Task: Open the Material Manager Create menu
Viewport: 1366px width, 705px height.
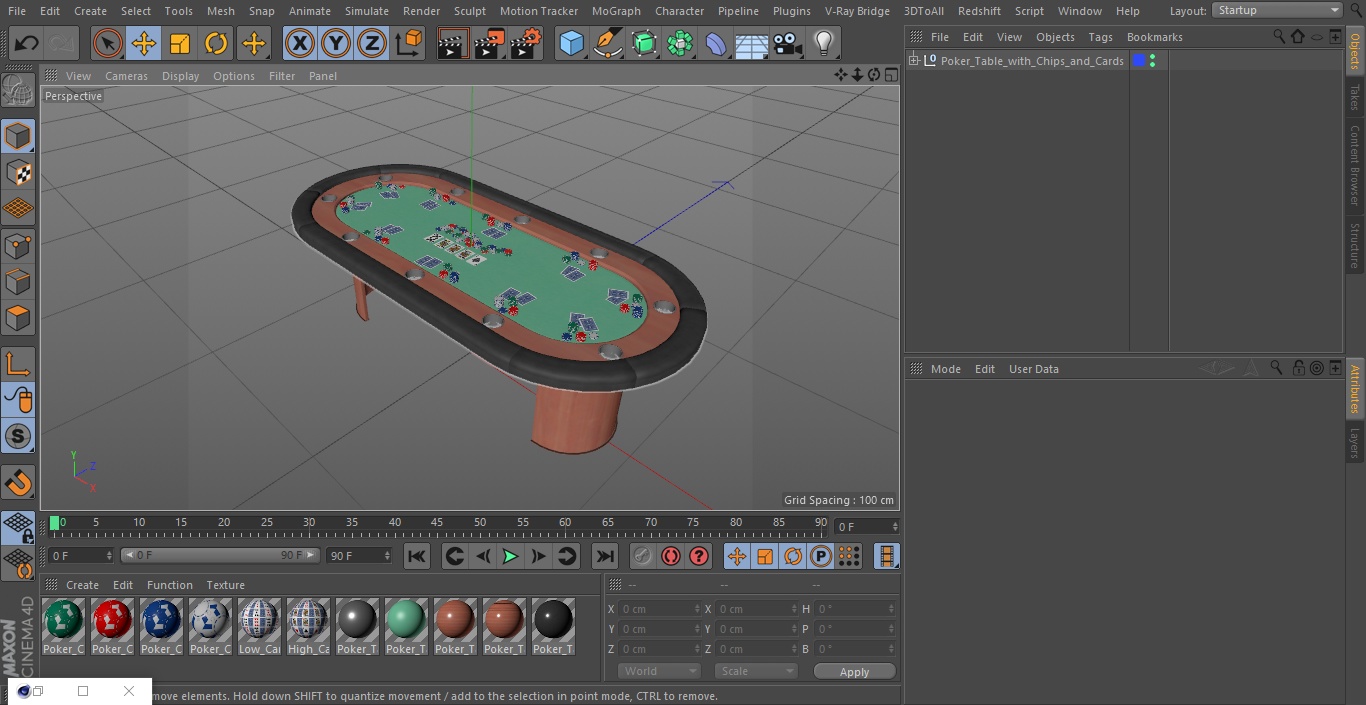Action: tap(82, 585)
